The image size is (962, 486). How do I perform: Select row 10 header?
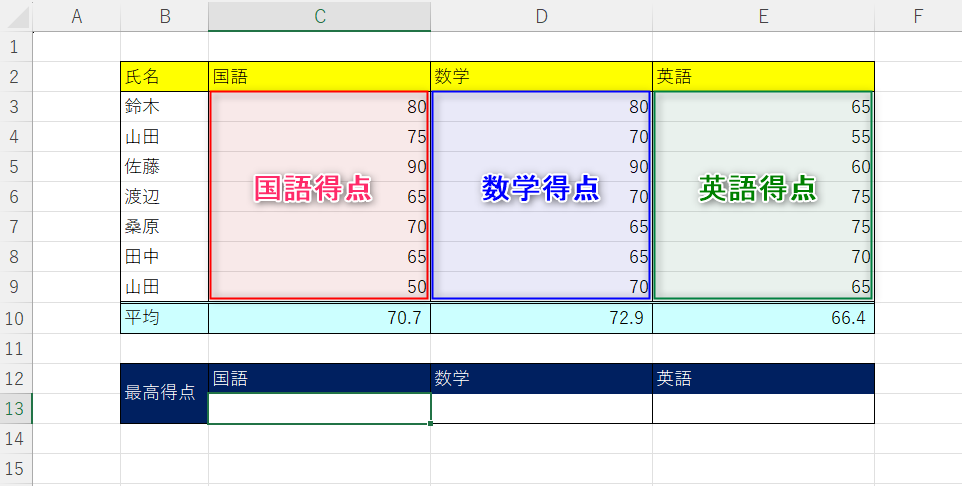(x=16, y=318)
